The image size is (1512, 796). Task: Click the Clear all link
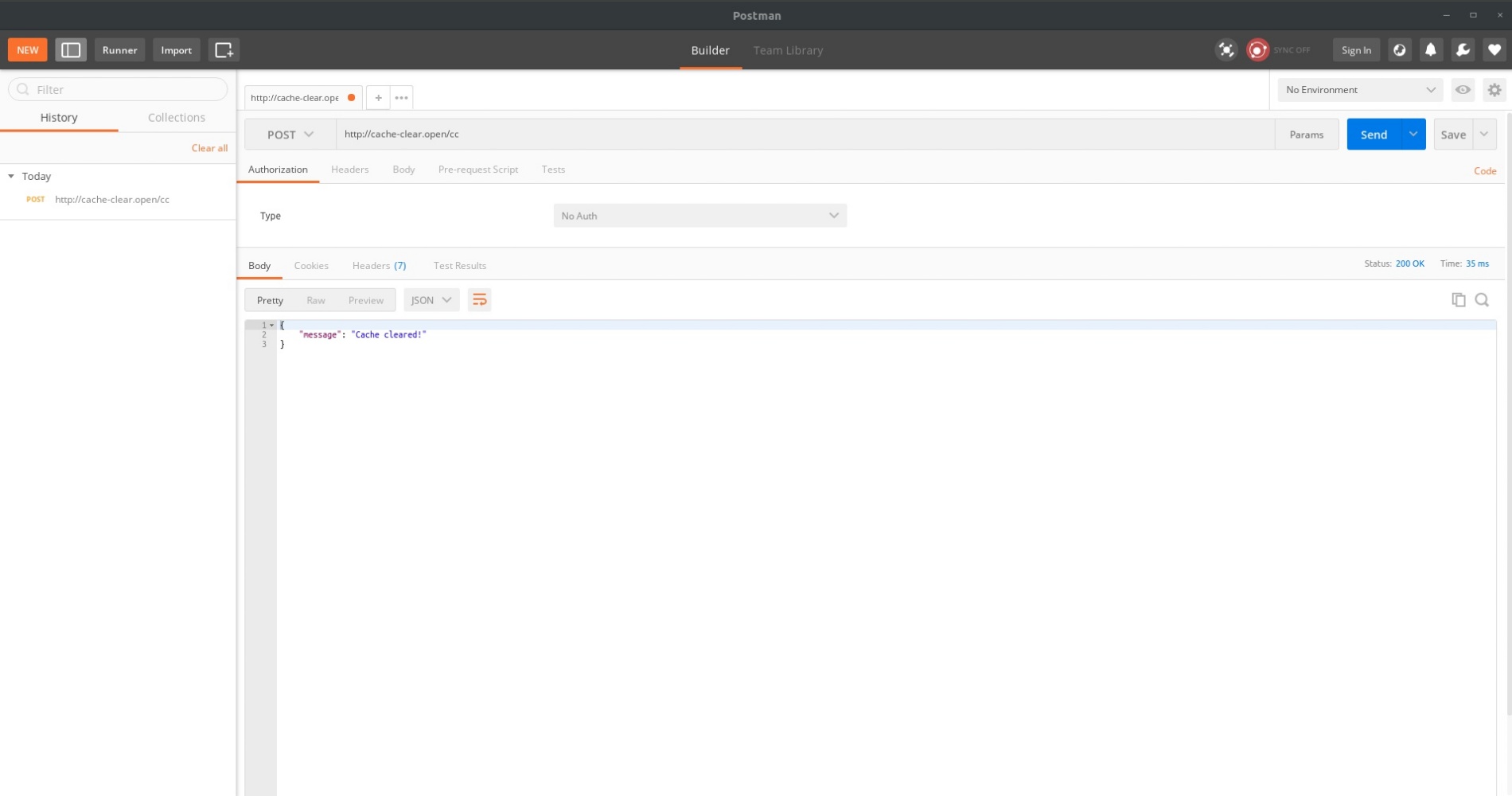coord(209,148)
